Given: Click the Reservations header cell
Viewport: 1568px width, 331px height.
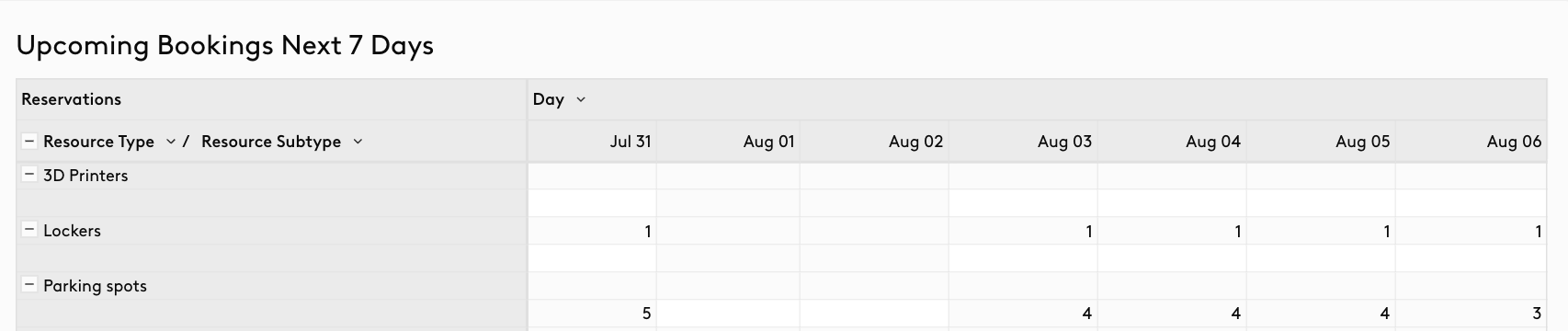Looking at the screenshot, I should click(x=272, y=99).
